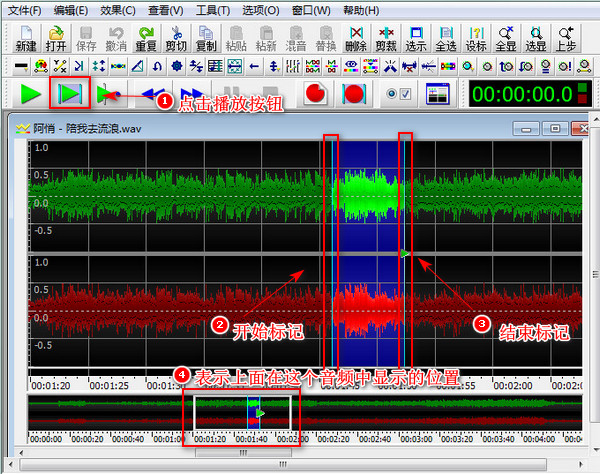Image resolution: width=600 pixels, height=474 pixels.
Task: Trim audio using the 剪裁 icon
Action: click(x=386, y=38)
